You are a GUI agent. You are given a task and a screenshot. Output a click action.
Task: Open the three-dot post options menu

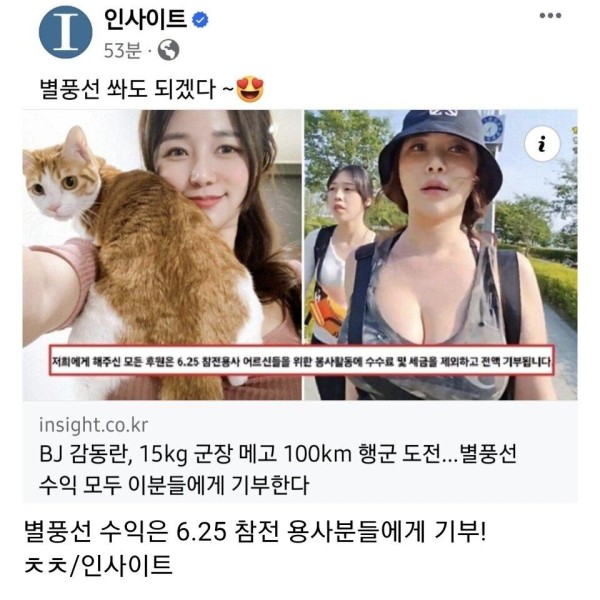pos(550,16)
